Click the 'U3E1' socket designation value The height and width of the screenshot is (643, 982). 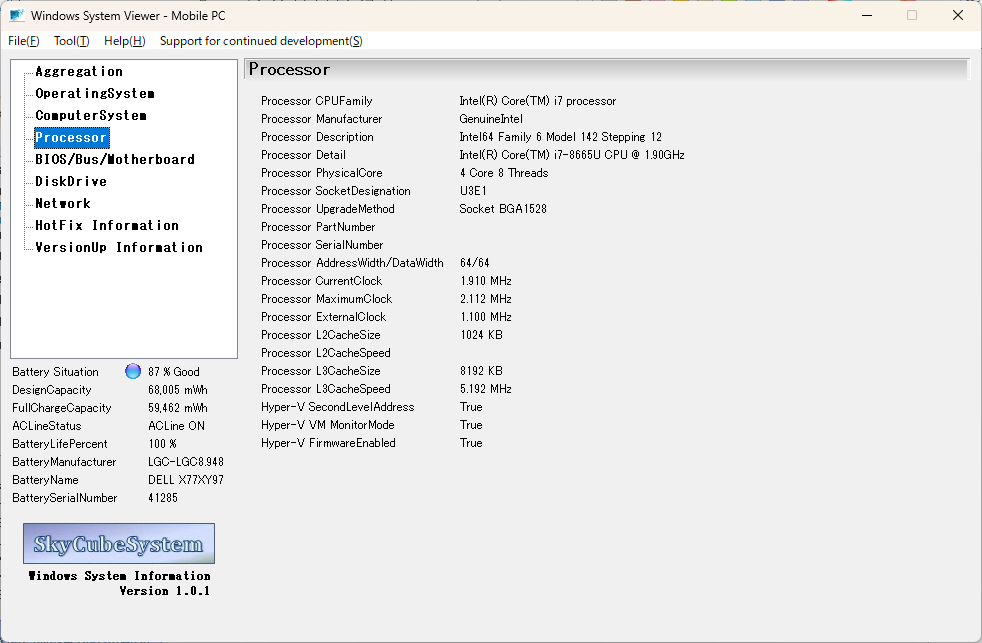473,191
